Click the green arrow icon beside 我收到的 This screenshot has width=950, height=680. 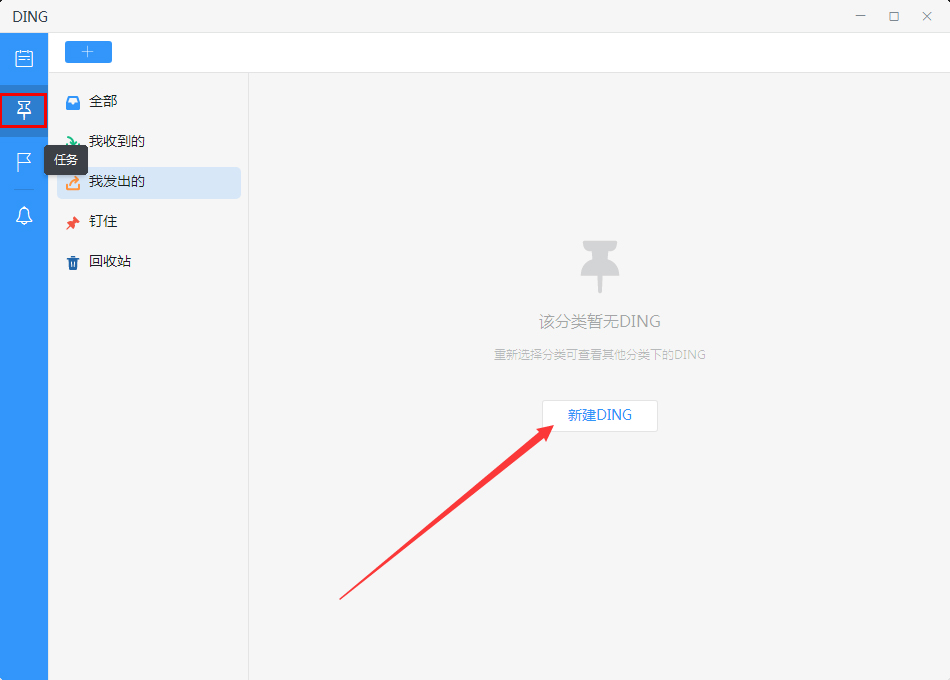pos(72,142)
